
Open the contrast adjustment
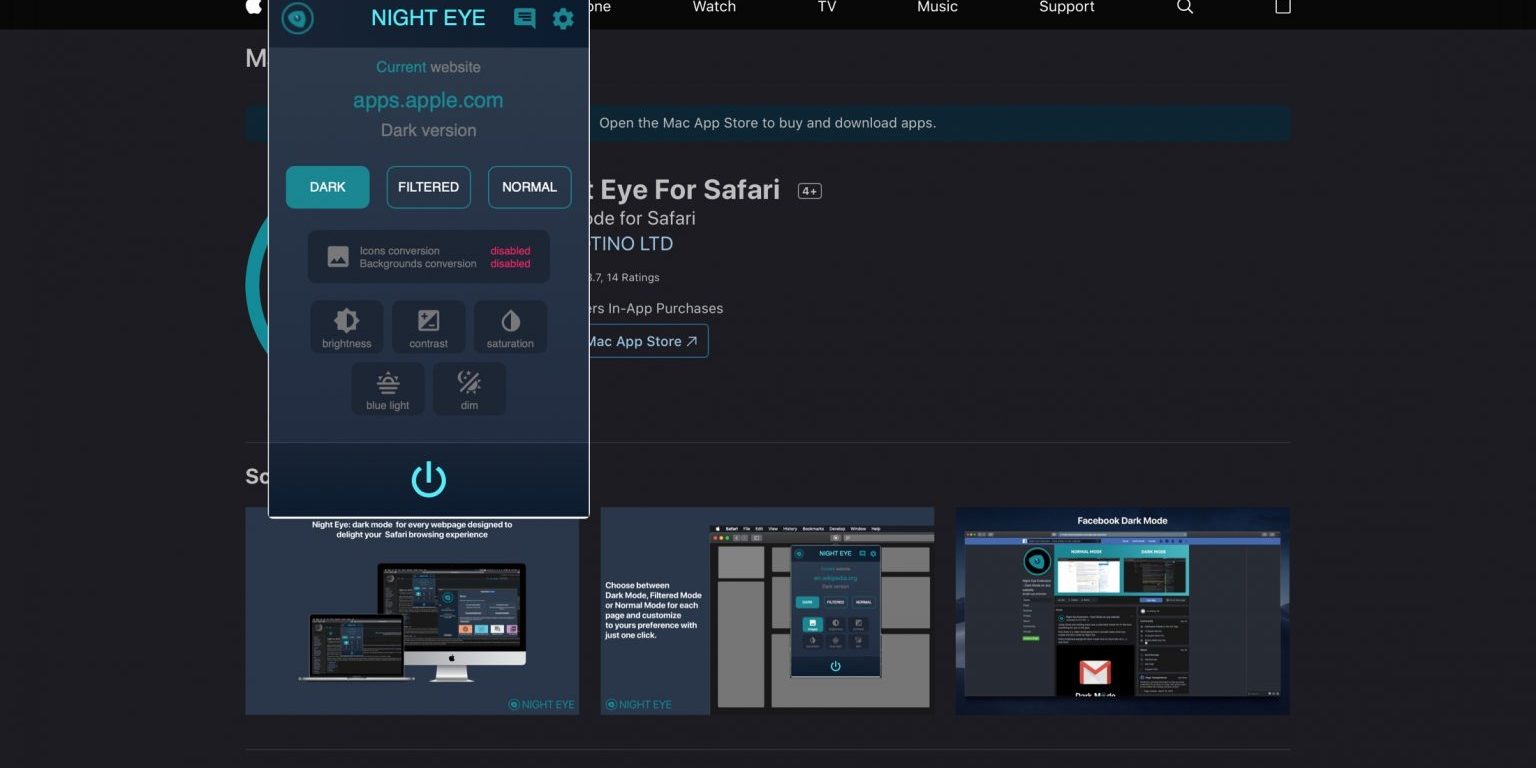pyautogui.click(x=428, y=327)
